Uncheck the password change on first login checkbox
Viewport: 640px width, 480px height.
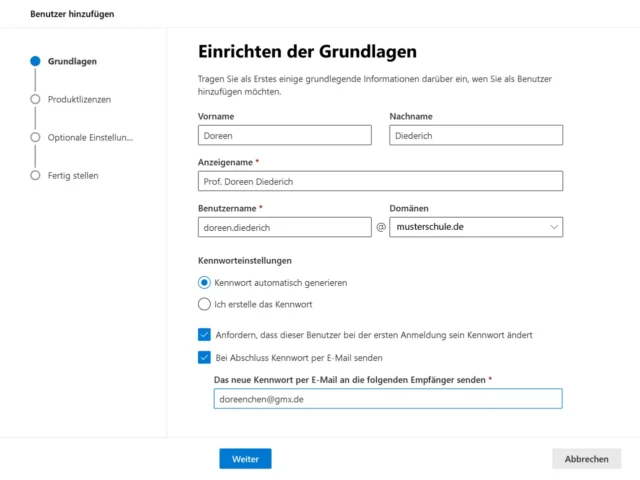[x=205, y=334]
